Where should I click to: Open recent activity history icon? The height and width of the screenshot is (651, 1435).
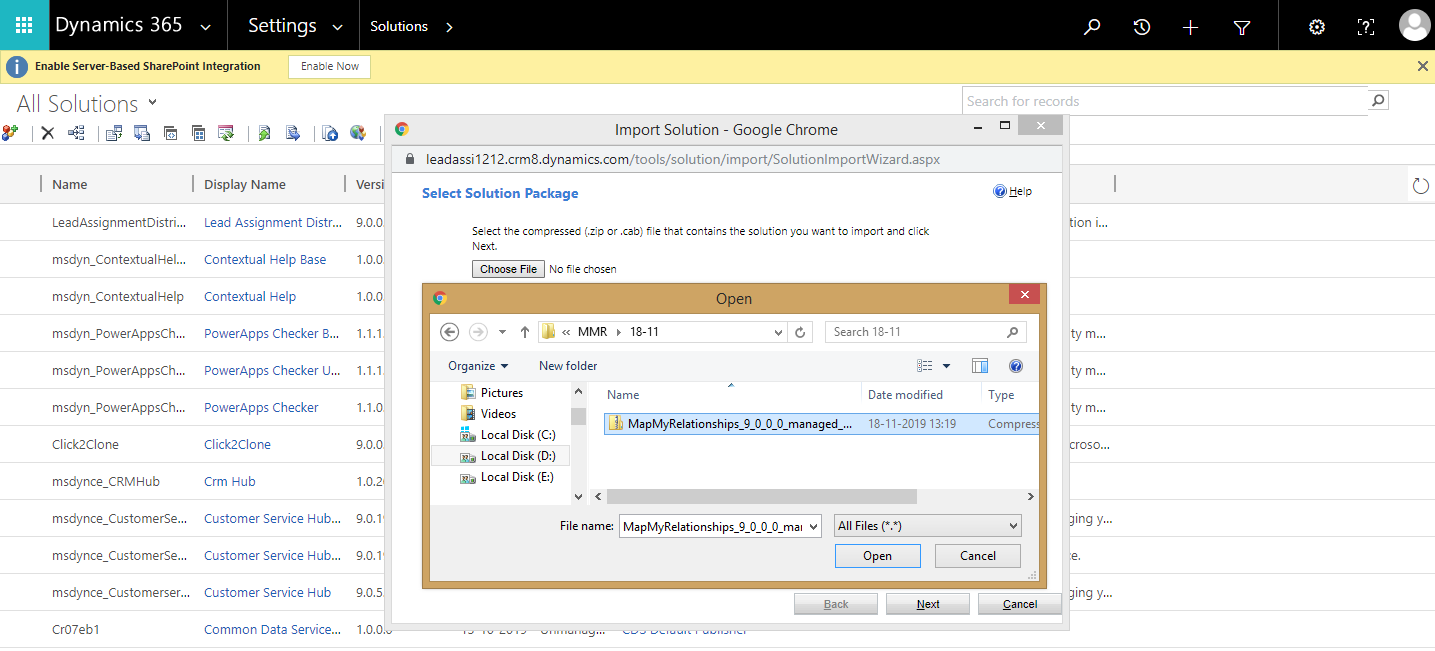(x=1141, y=27)
